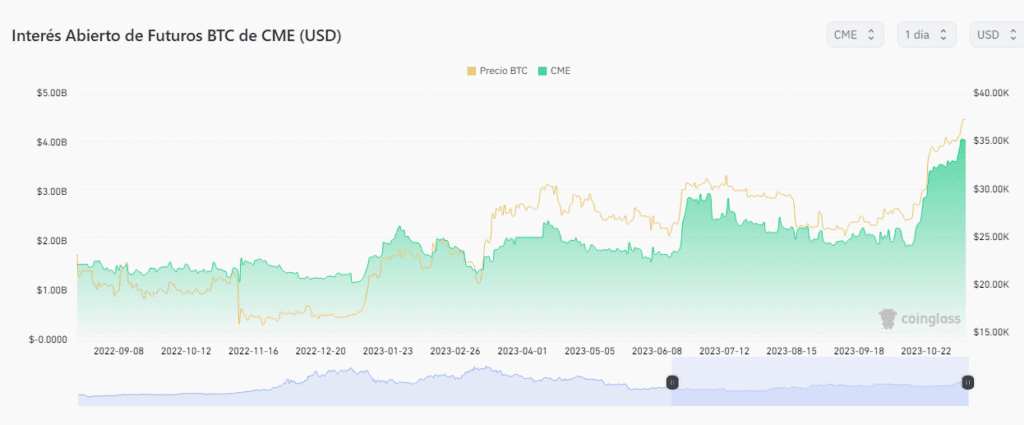Click the 2023-08-15 date label

[x=792, y=351]
